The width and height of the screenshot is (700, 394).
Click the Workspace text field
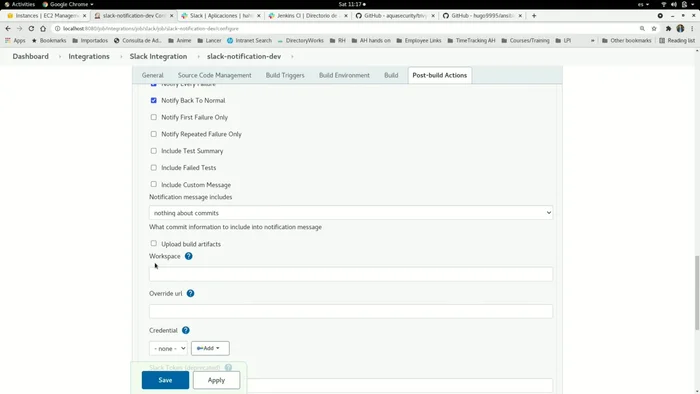351,274
